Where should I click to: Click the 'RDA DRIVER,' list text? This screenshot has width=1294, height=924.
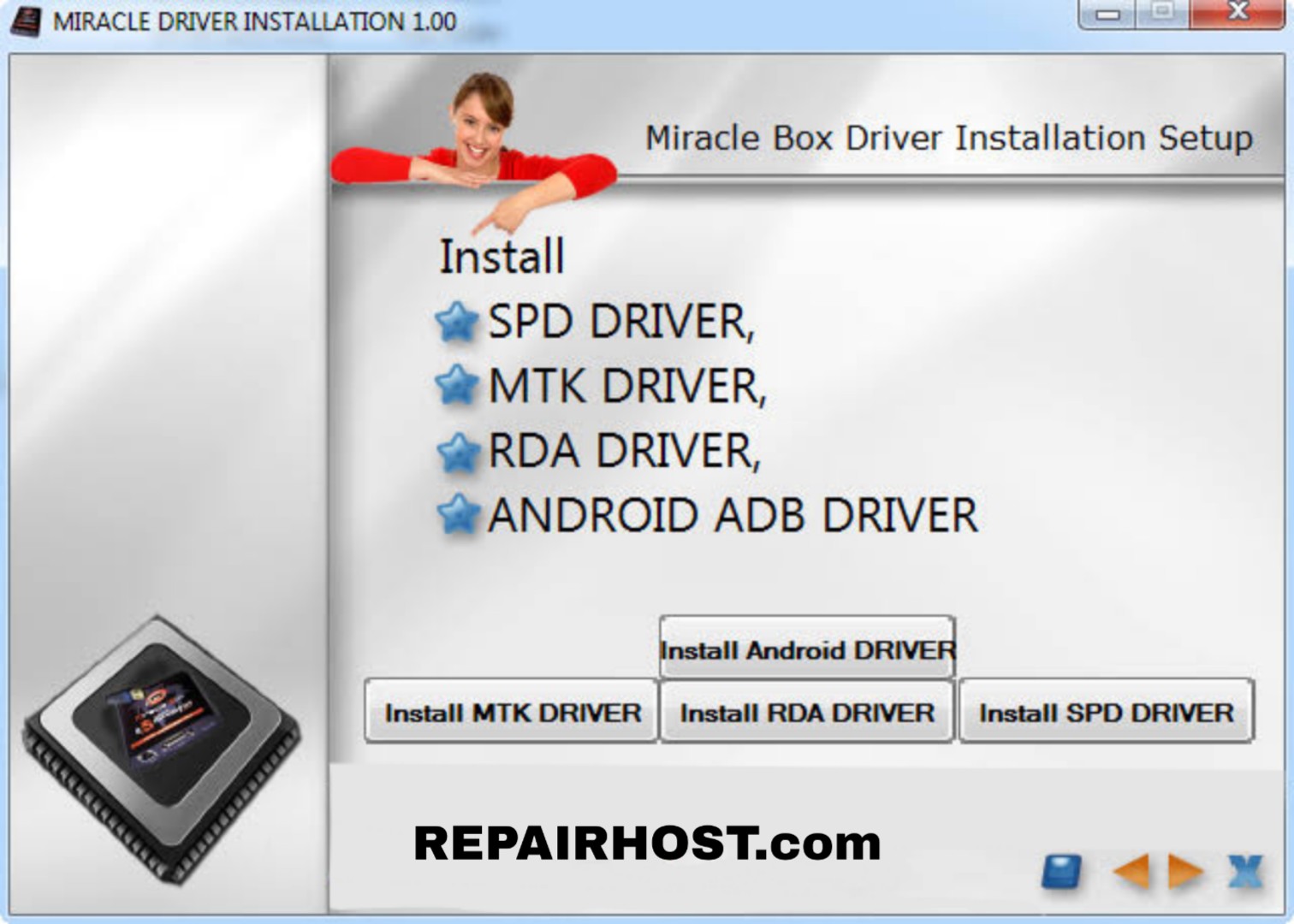point(625,451)
